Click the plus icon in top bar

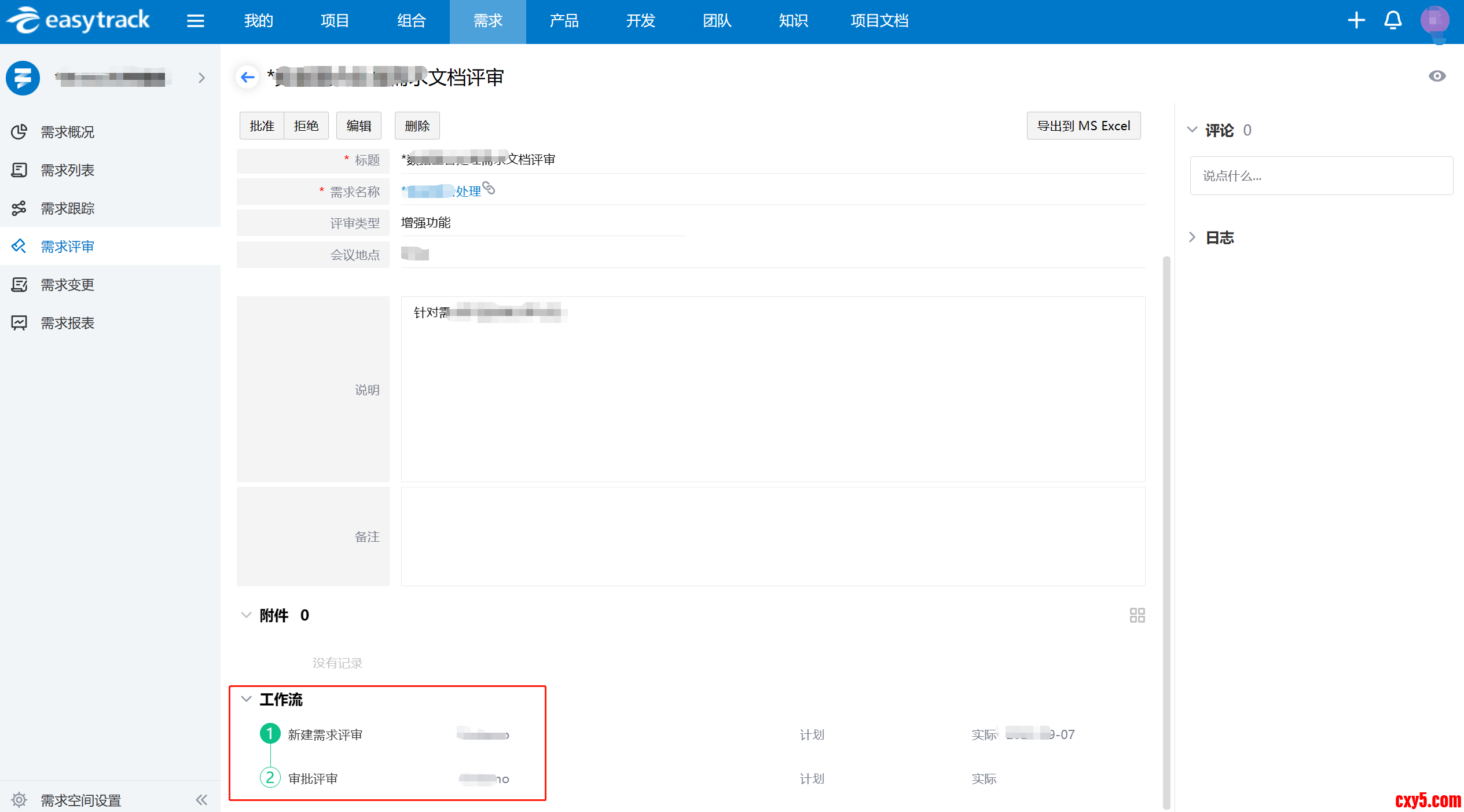(1356, 21)
